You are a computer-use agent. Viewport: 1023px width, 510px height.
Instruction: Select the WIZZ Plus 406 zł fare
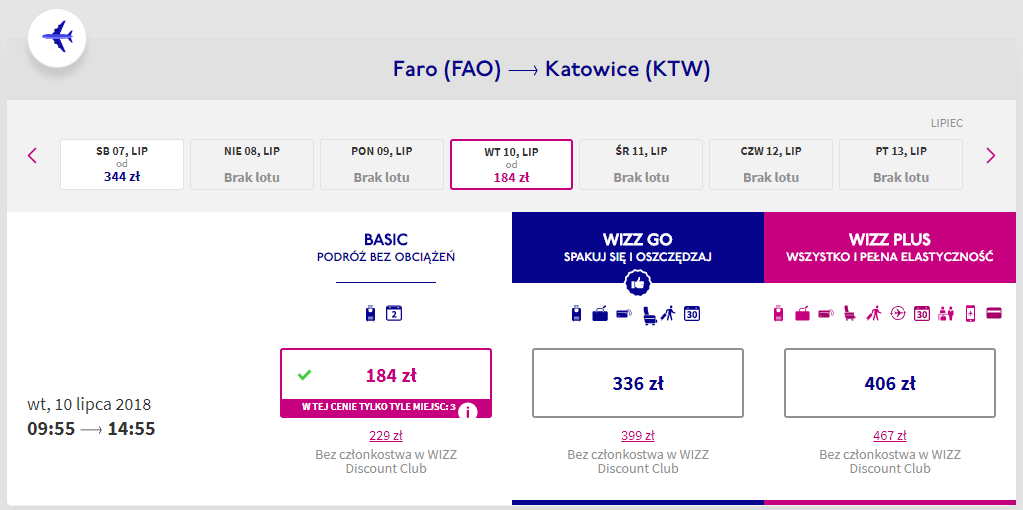click(890, 383)
